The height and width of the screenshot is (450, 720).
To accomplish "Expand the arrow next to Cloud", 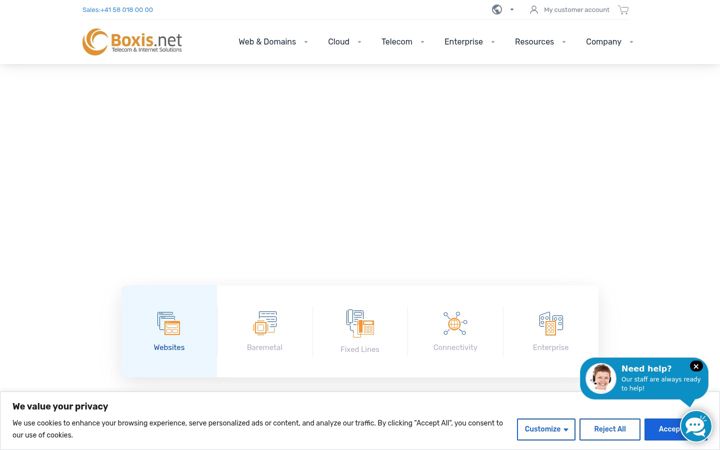I will tap(360, 42).
